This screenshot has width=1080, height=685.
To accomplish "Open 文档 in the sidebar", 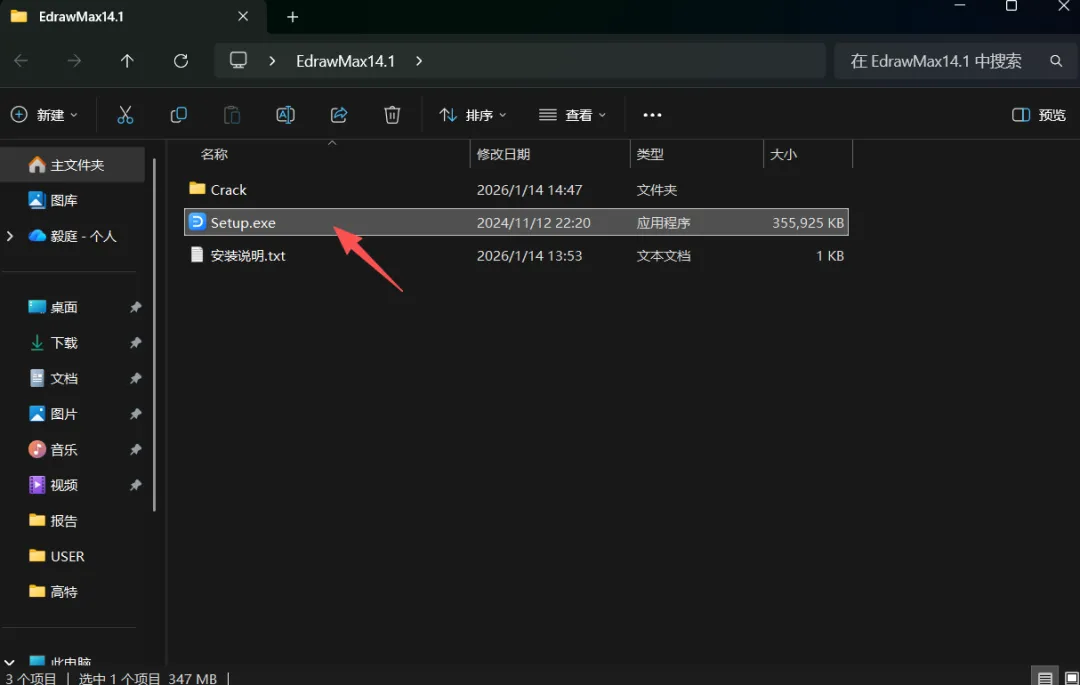I will 63,378.
